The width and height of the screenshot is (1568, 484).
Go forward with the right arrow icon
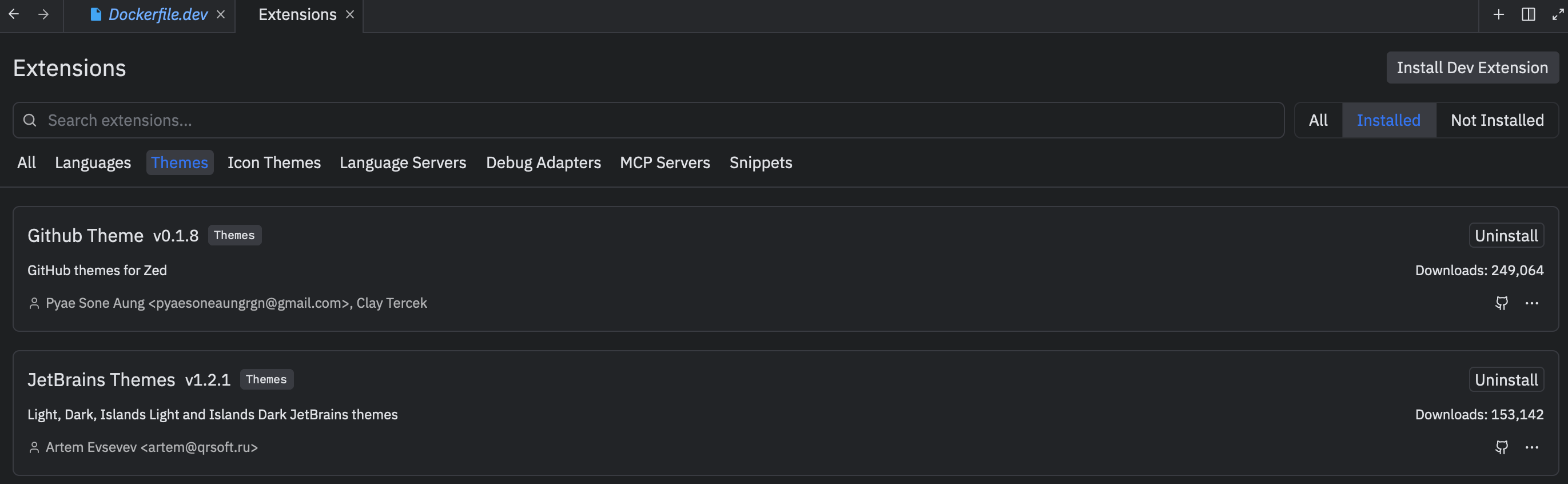[43, 14]
